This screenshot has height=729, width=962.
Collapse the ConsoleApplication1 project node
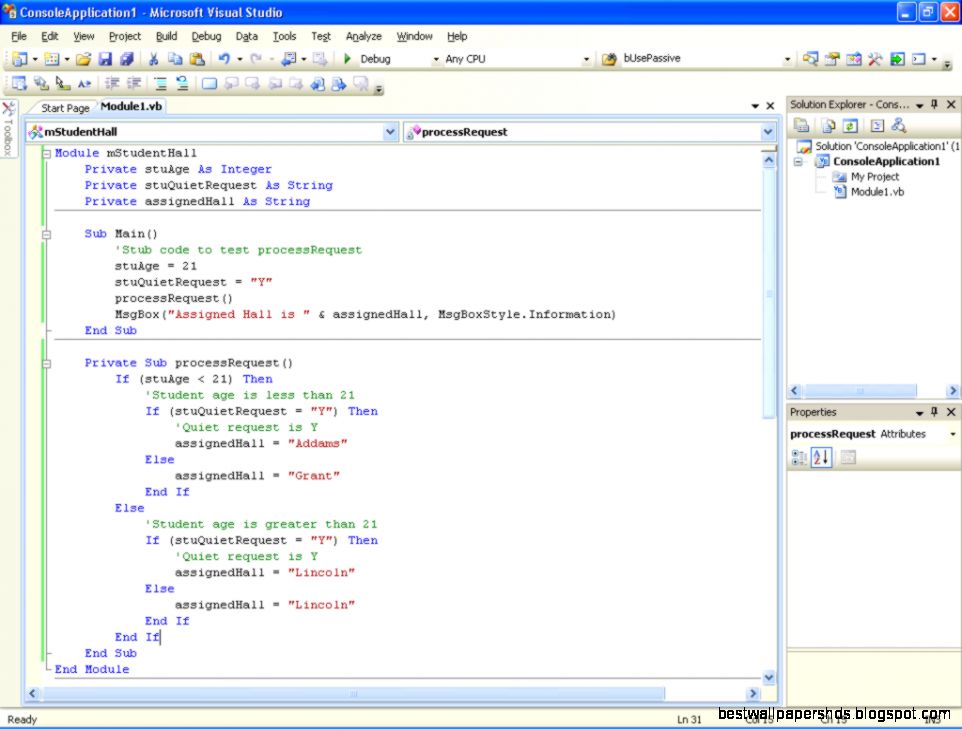point(798,162)
